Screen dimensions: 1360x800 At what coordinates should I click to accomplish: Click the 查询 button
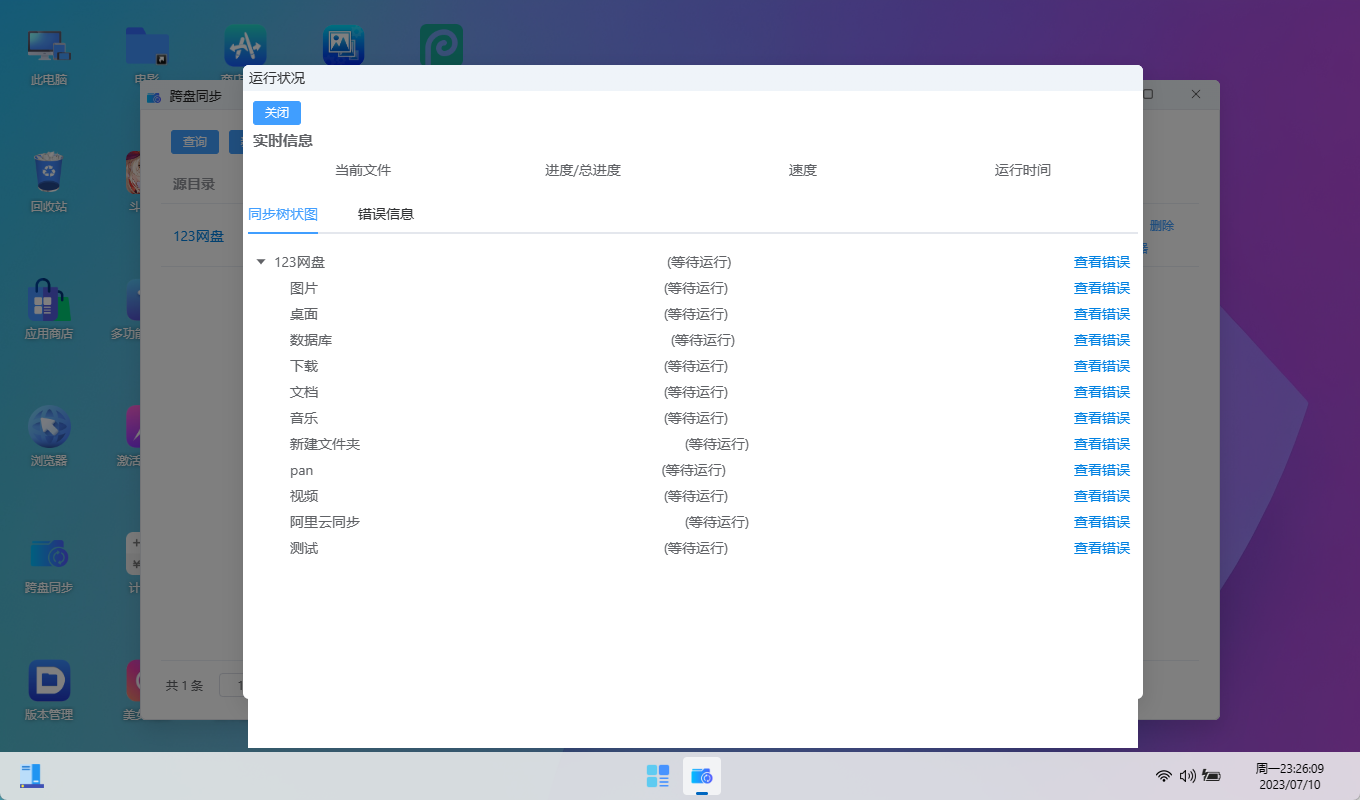coord(194,141)
